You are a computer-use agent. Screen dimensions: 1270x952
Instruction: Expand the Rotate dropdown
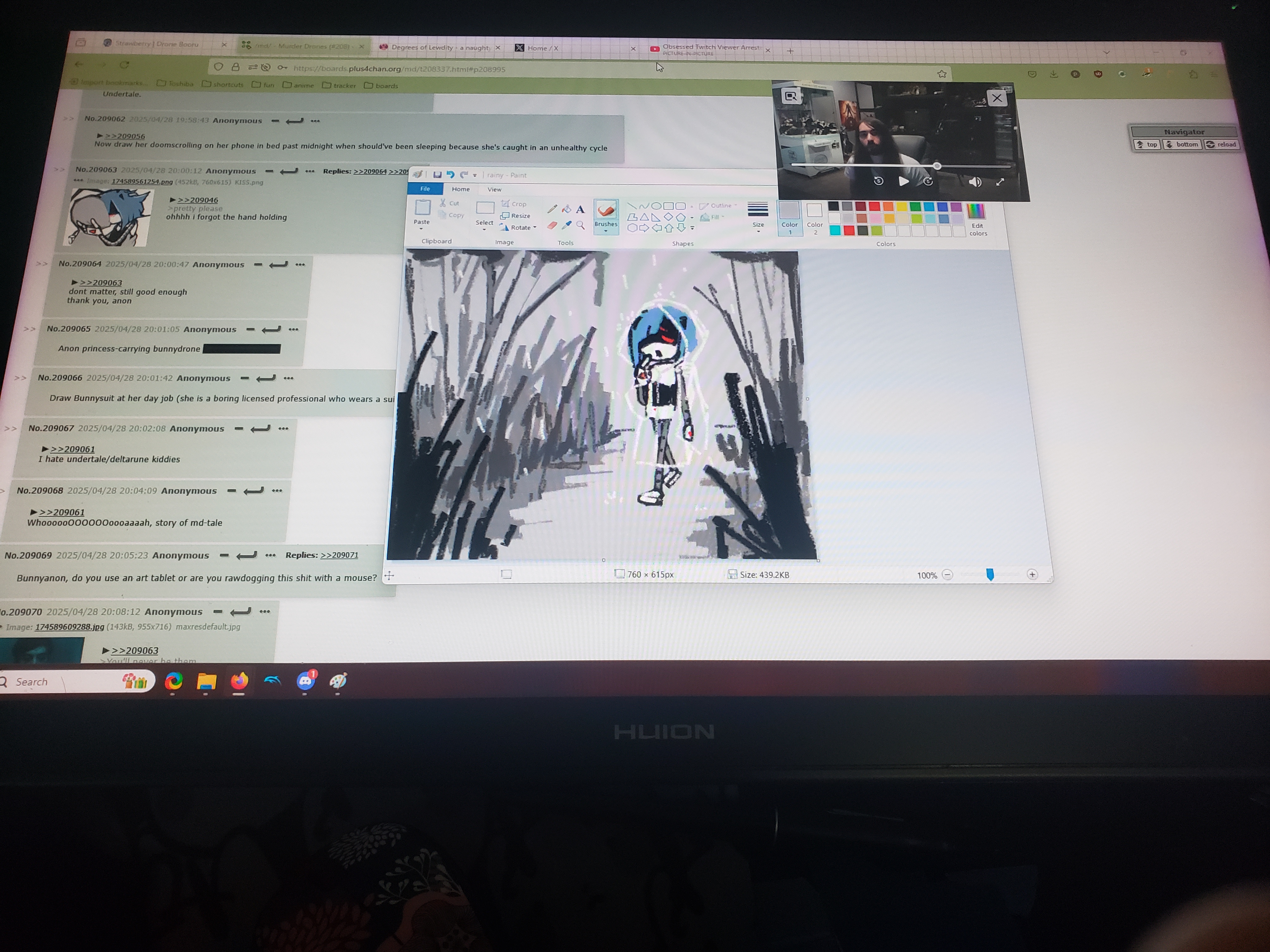pos(535,228)
